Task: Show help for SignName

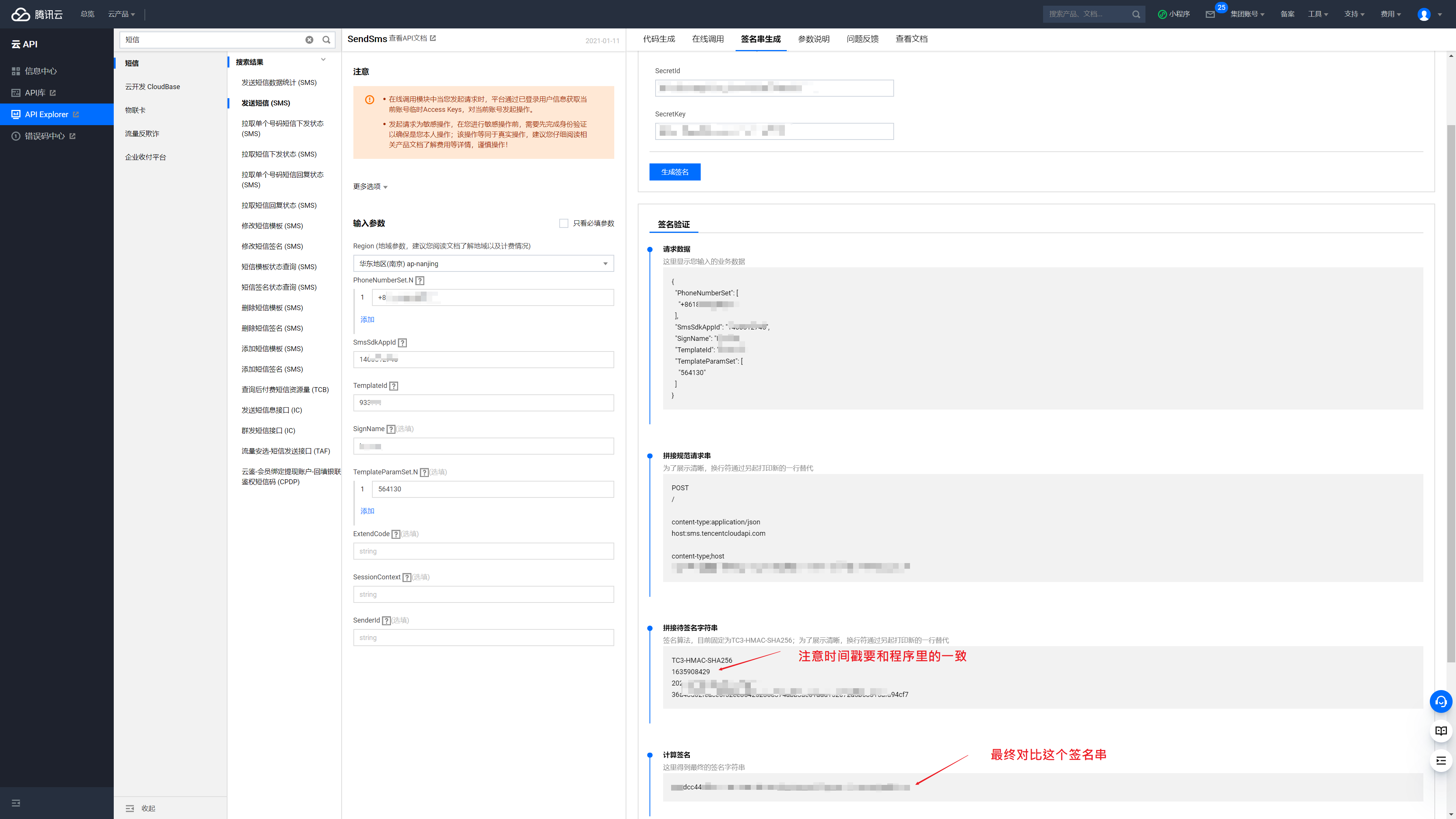Action: pos(391,429)
